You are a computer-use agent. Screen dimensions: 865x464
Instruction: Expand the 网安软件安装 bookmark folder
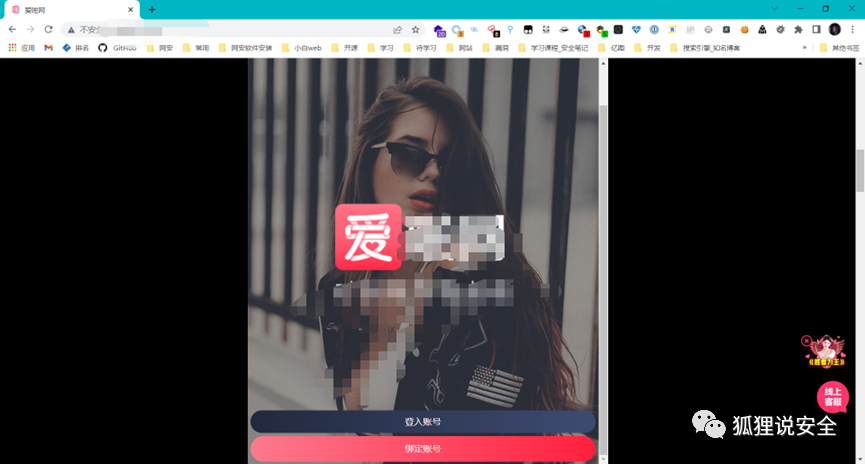[x=245, y=48]
